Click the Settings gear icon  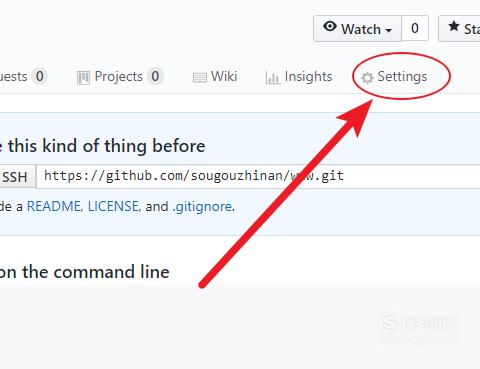pyautogui.click(x=367, y=78)
